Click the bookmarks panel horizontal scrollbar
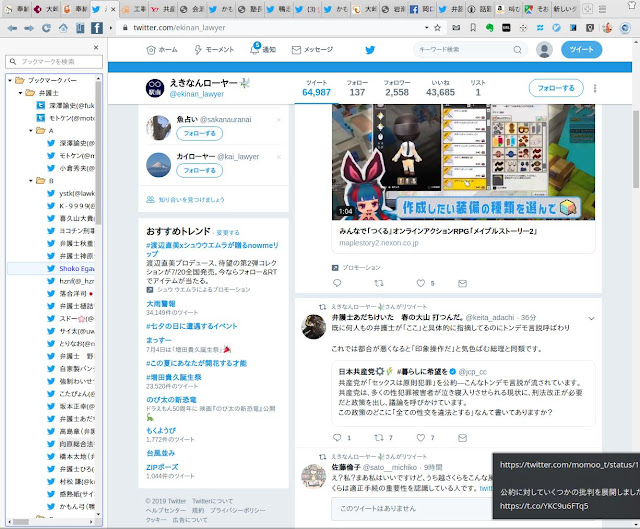640x529 pixels. coord(21,522)
